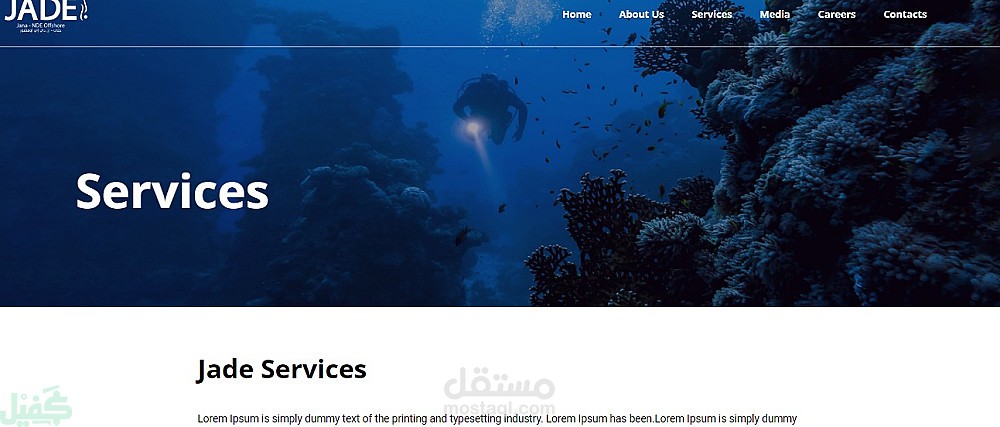Screen dimensions: 1000x427
Task: Click the JADE logo in header
Action: coord(46,15)
